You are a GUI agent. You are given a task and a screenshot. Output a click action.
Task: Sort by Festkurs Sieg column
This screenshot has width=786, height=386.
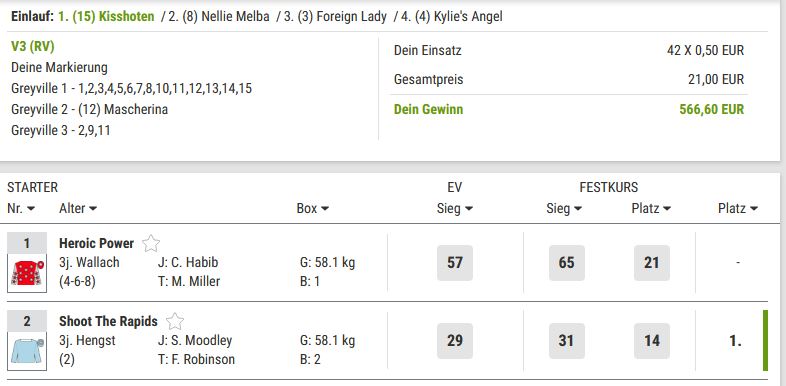(x=564, y=209)
